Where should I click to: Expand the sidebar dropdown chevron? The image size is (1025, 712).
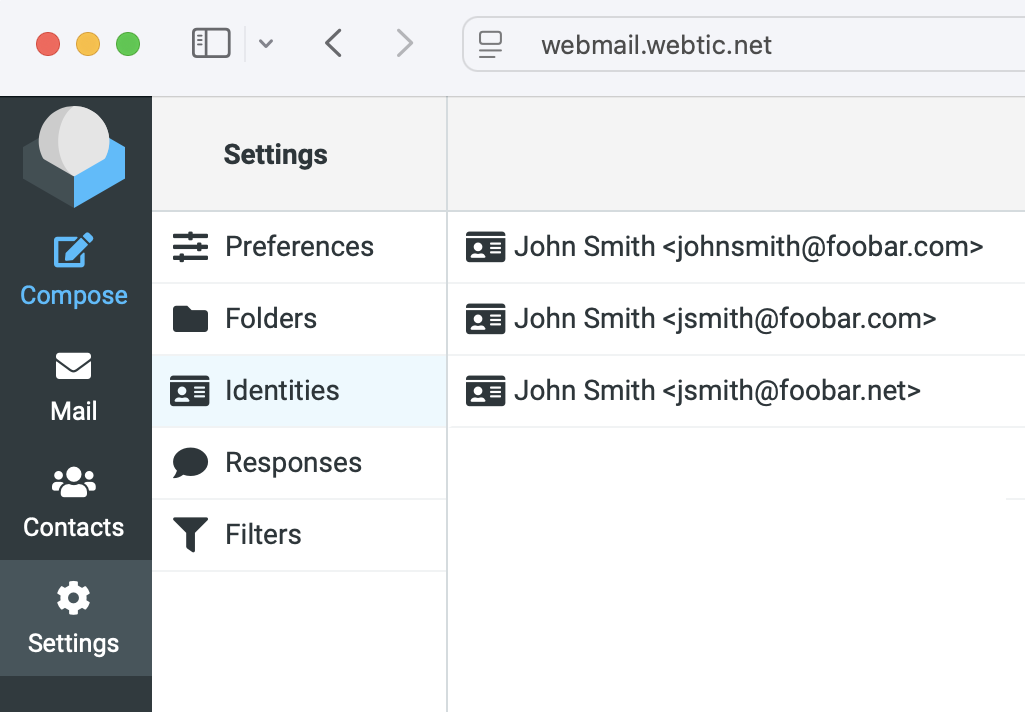tap(265, 44)
